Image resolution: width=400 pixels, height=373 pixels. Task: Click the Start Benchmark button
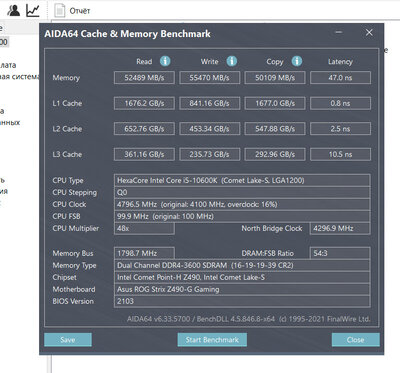212,340
